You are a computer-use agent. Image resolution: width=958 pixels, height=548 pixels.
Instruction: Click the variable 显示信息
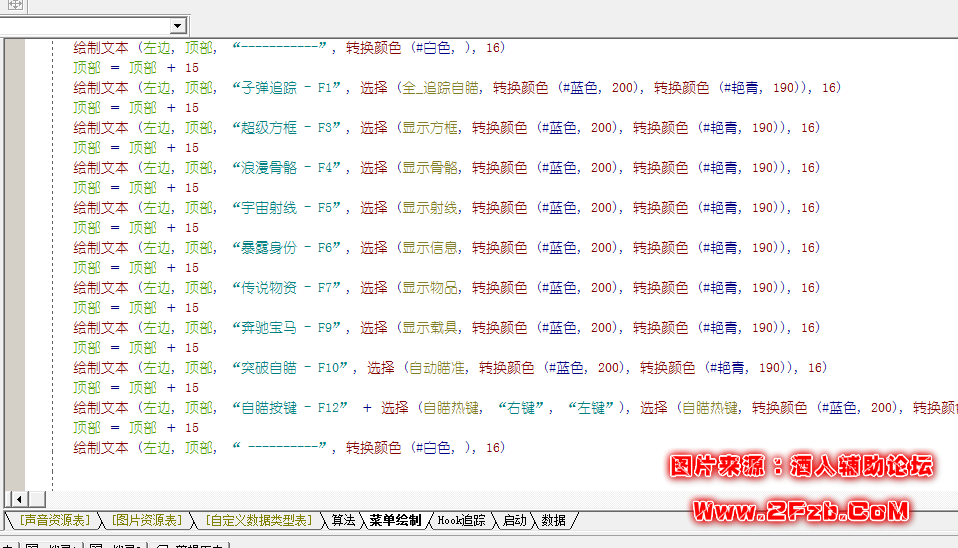click(430, 248)
